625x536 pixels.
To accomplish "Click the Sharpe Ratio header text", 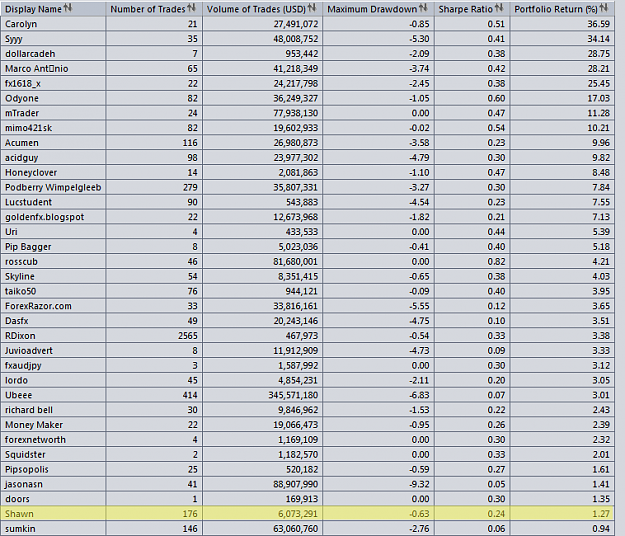I will coord(466,9).
